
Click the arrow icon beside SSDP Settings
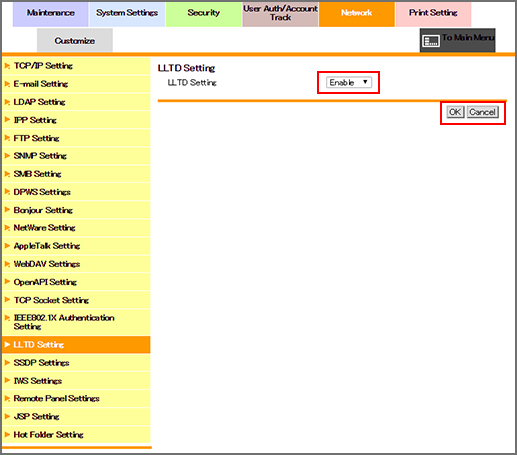point(7,363)
